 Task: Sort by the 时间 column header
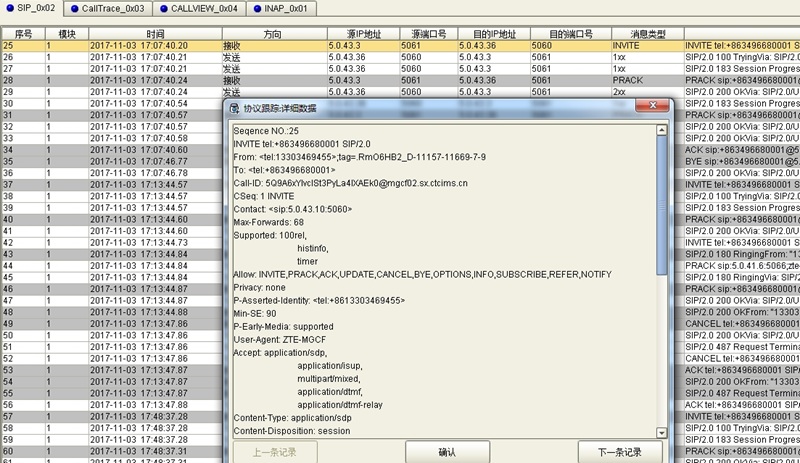(155, 34)
